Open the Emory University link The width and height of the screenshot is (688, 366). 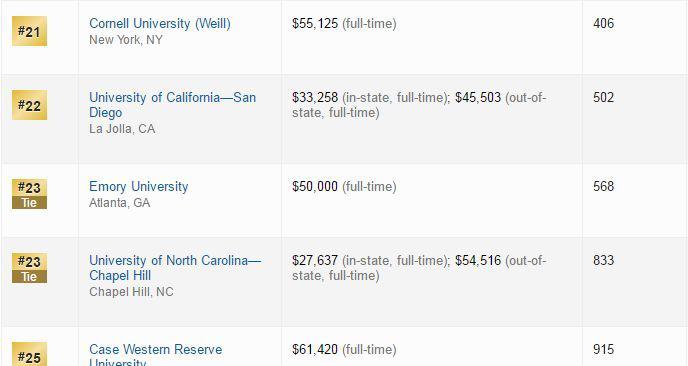[x=139, y=187]
